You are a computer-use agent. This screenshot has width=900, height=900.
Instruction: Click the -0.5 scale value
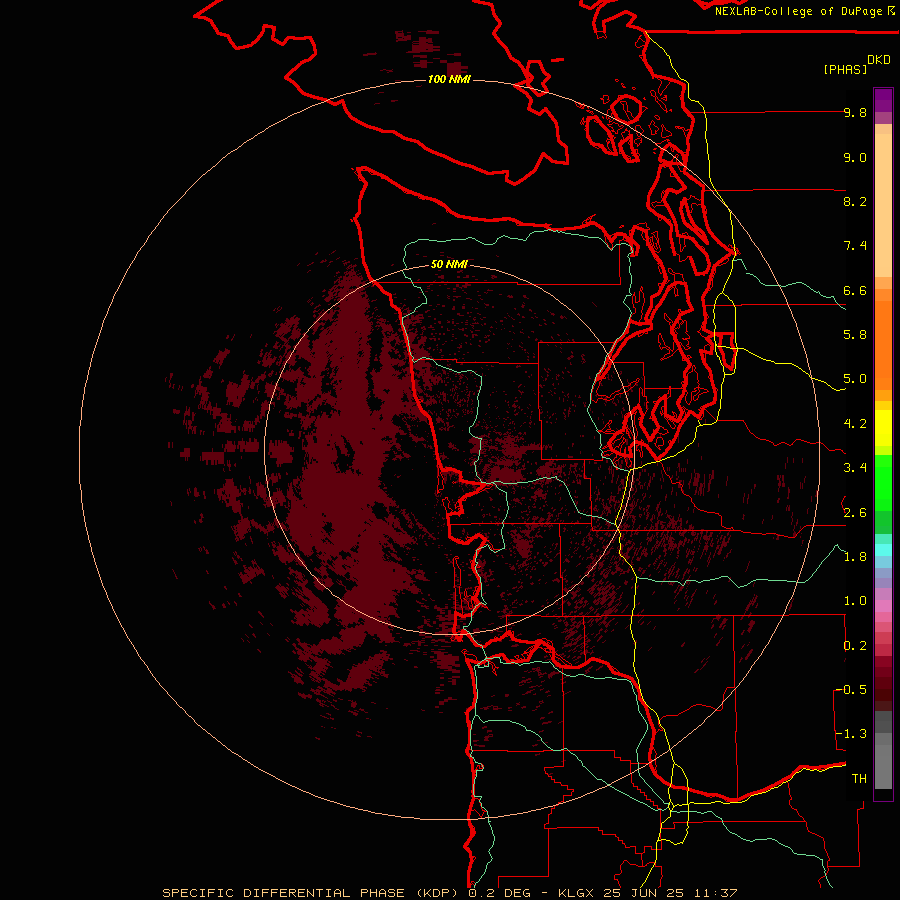851,689
